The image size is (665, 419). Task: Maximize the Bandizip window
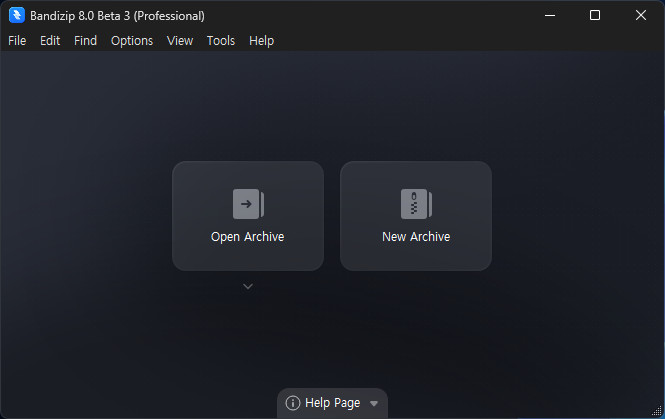tap(595, 15)
